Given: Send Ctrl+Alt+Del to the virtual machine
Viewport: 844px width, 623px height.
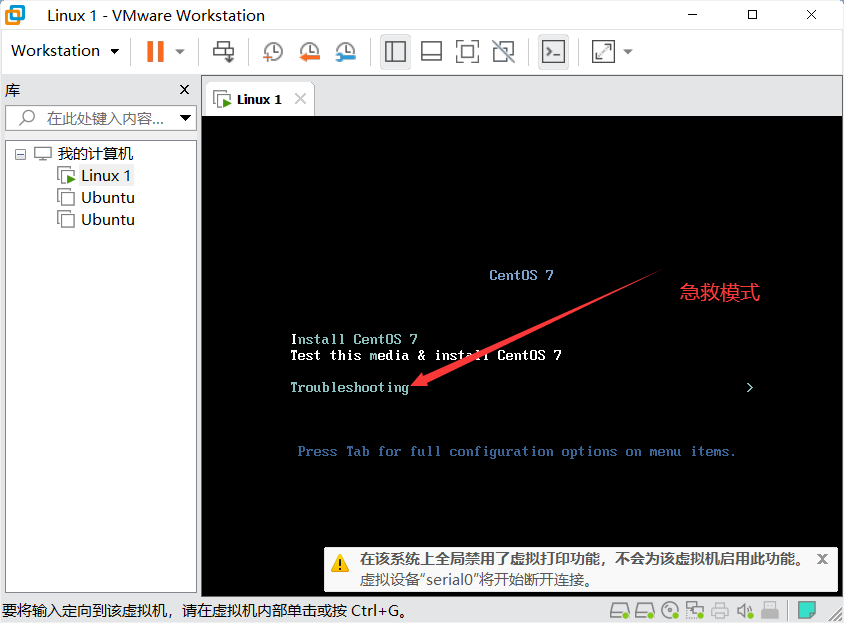Looking at the screenshot, I should [223, 52].
